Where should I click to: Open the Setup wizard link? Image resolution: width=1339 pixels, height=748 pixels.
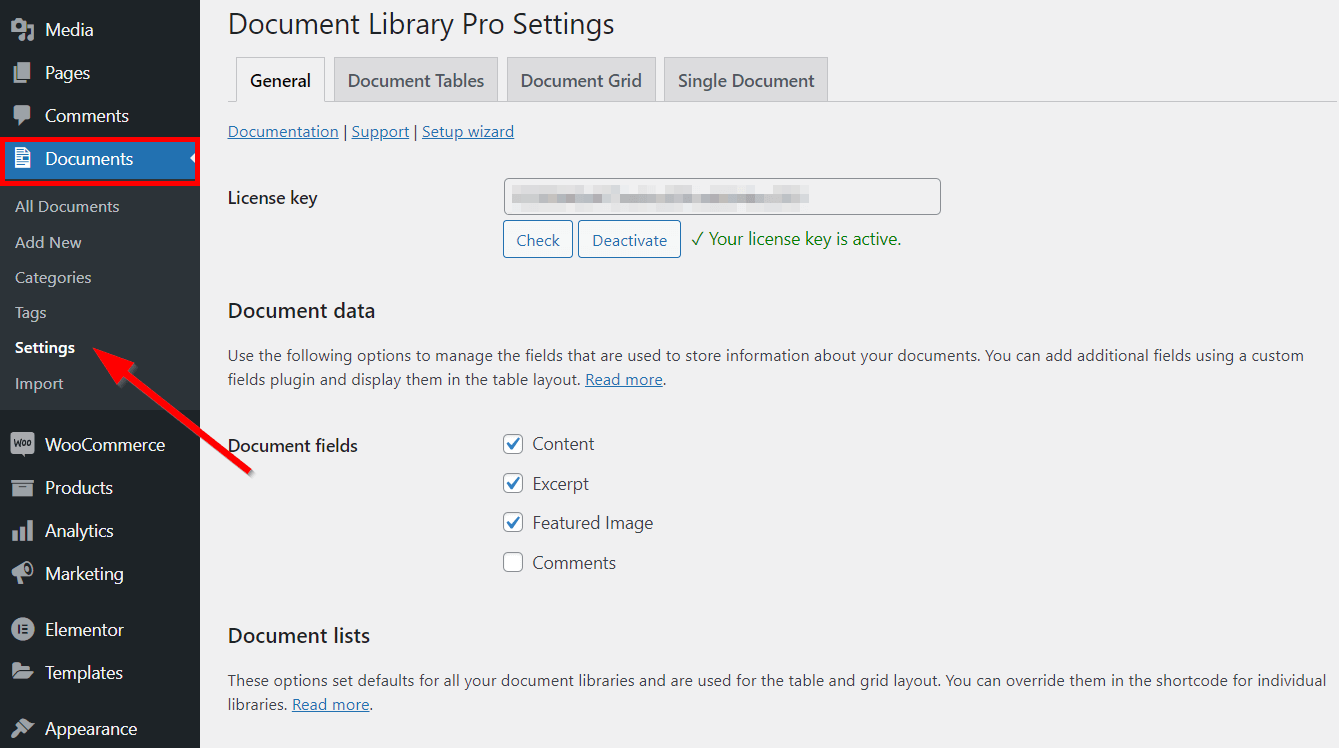tap(467, 131)
